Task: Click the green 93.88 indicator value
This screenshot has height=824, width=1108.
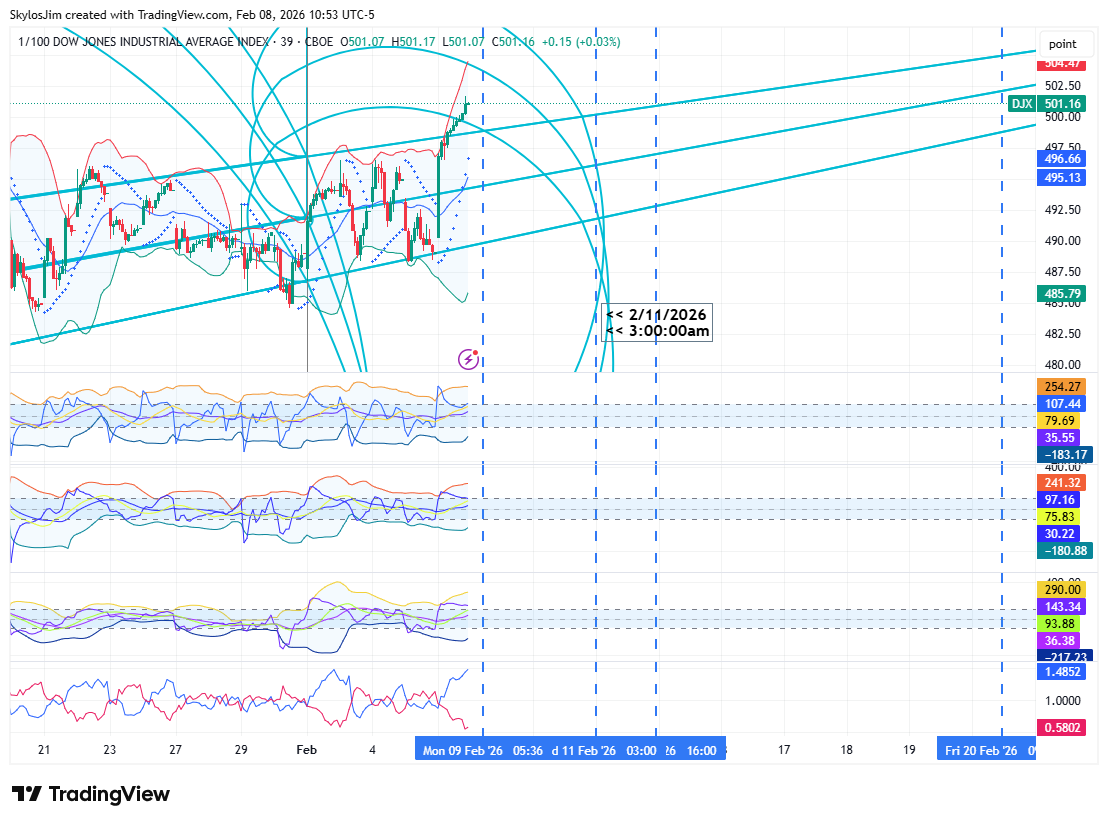Action: coord(1059,623)
